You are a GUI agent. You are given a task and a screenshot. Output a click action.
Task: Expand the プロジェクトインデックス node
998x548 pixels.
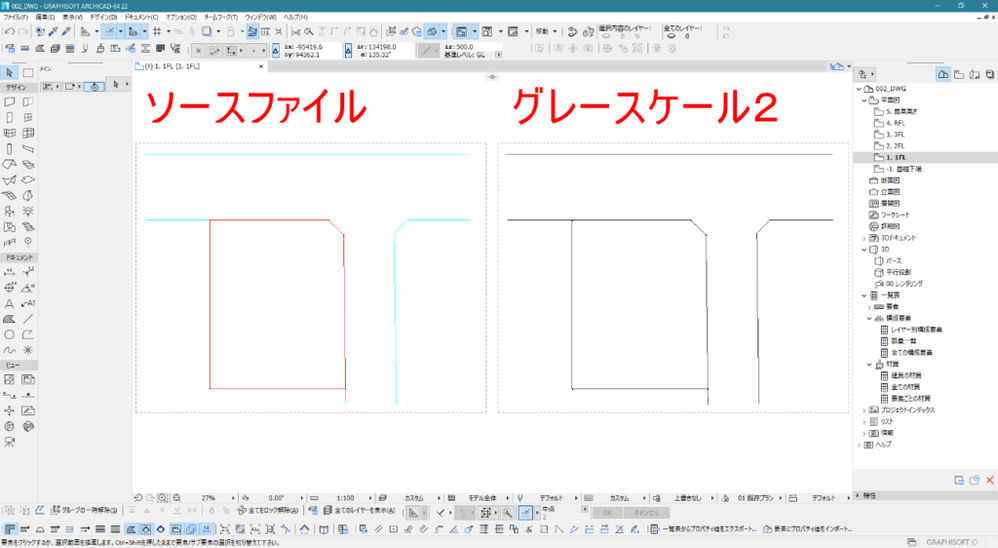click(x=864, y=411)
